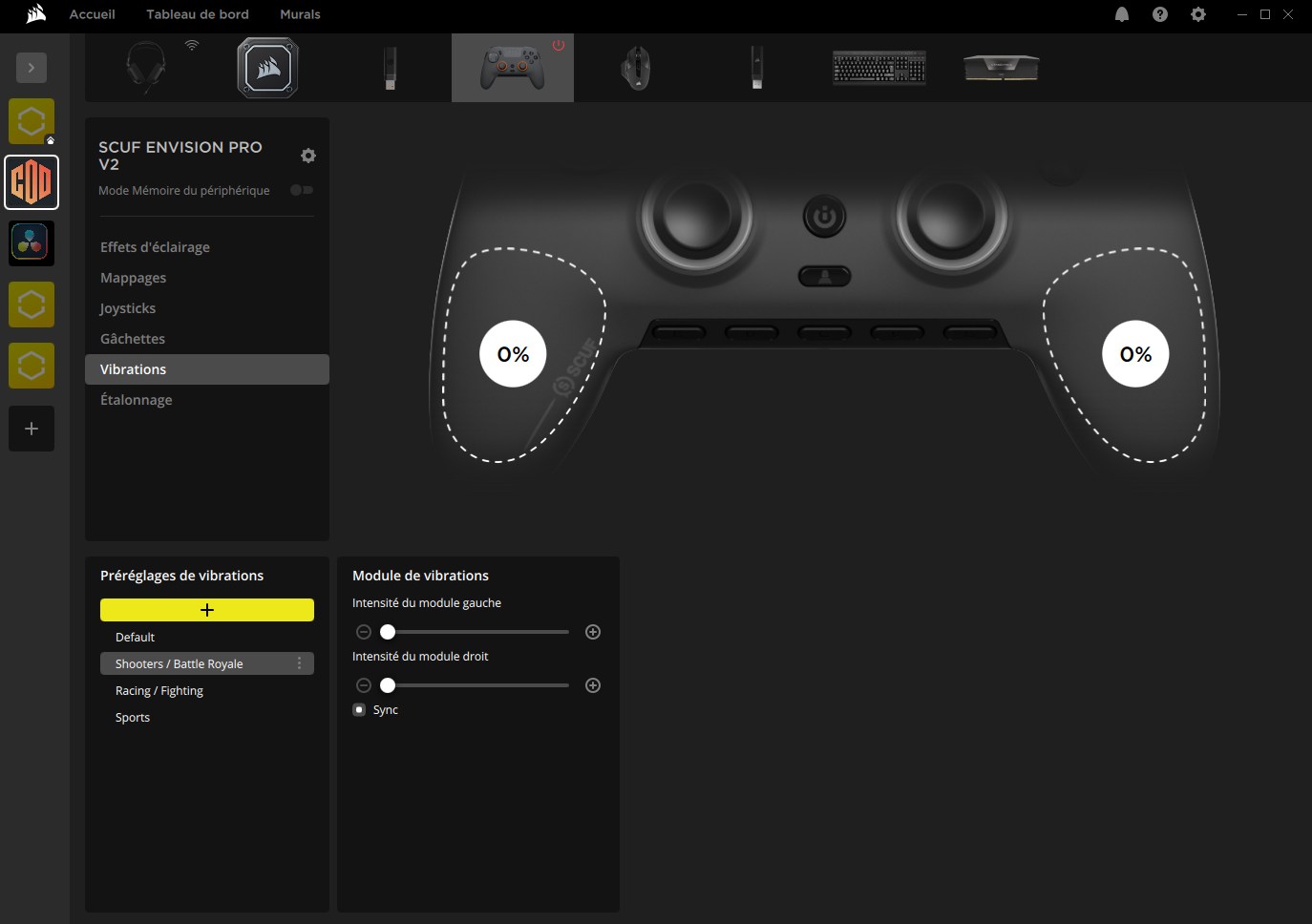The width and height of the screenshot is (1312, 924).
Task: Toggle the Sync checkbox
Action: pos(359,709)
